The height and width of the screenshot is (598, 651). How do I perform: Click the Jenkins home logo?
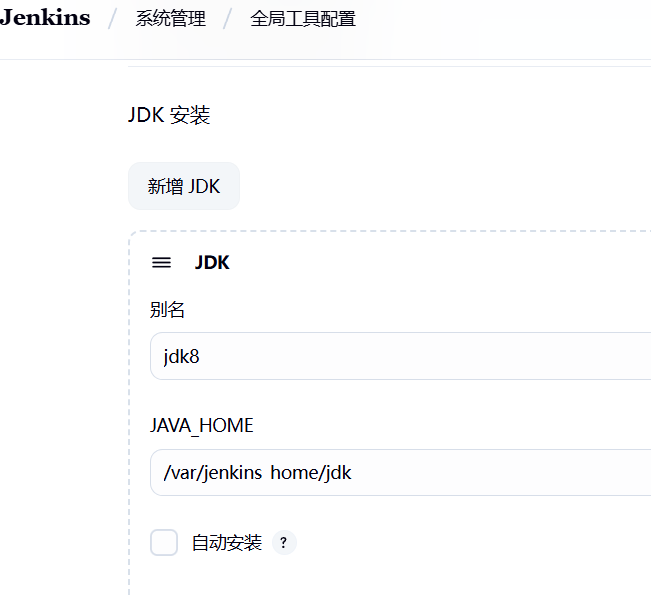pyautogui.click(x=45, y=18)
